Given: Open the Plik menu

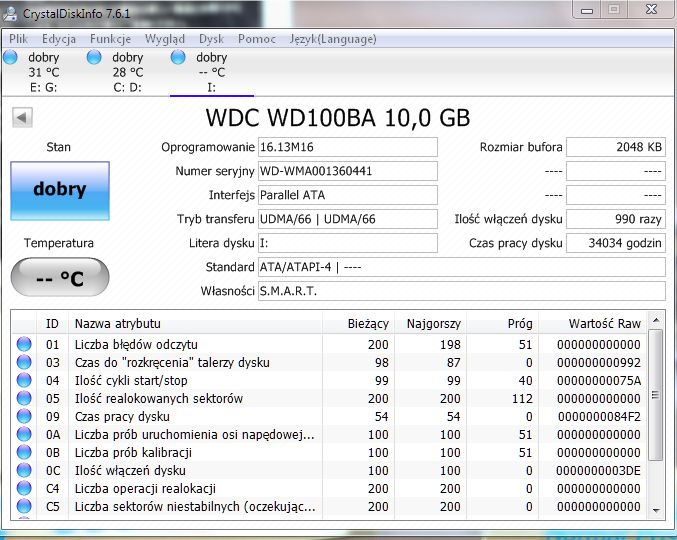Looking at the screenshot, I should click(x=18, y=39).
